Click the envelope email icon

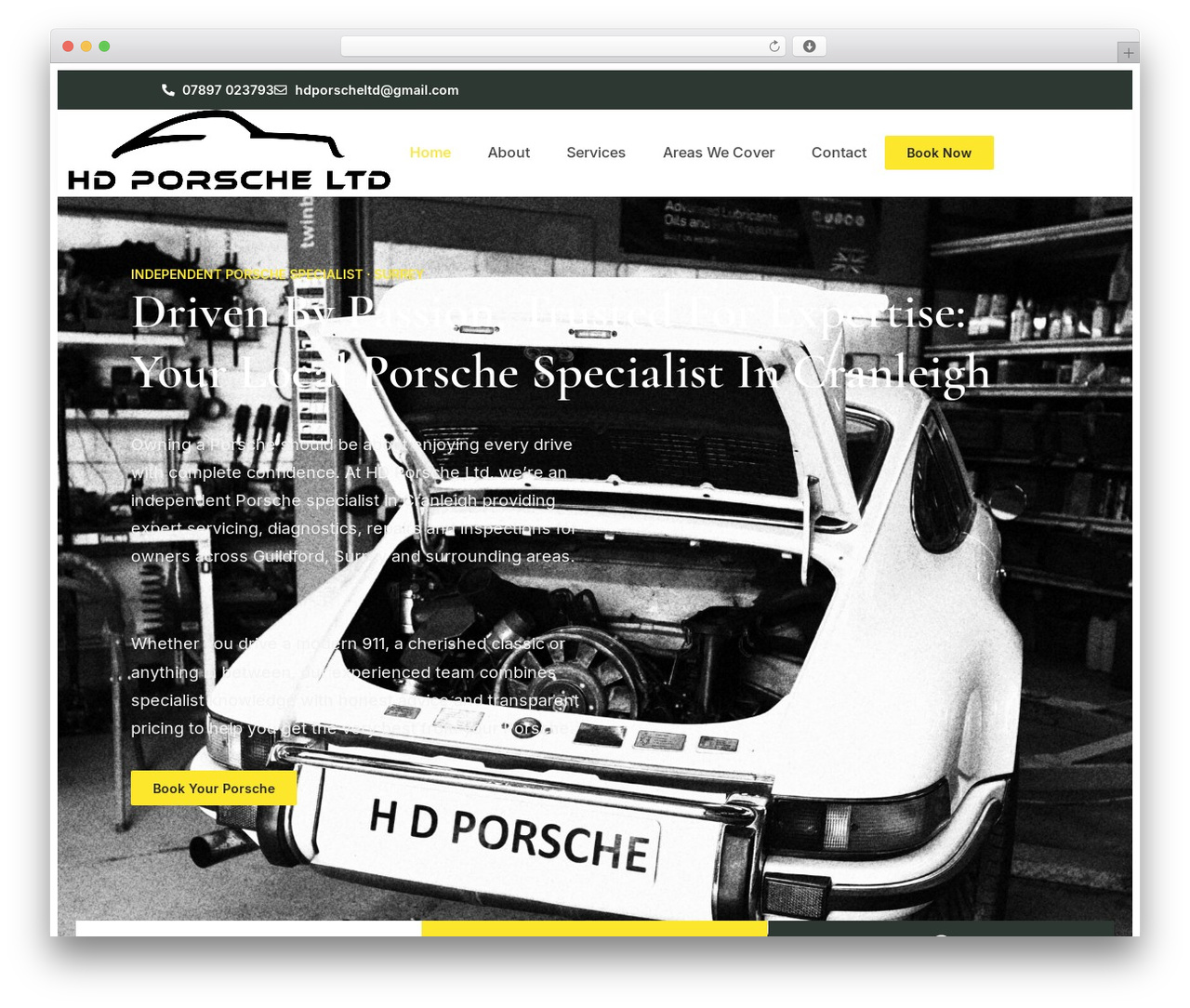pyautogui.click(x=281, y=90)
